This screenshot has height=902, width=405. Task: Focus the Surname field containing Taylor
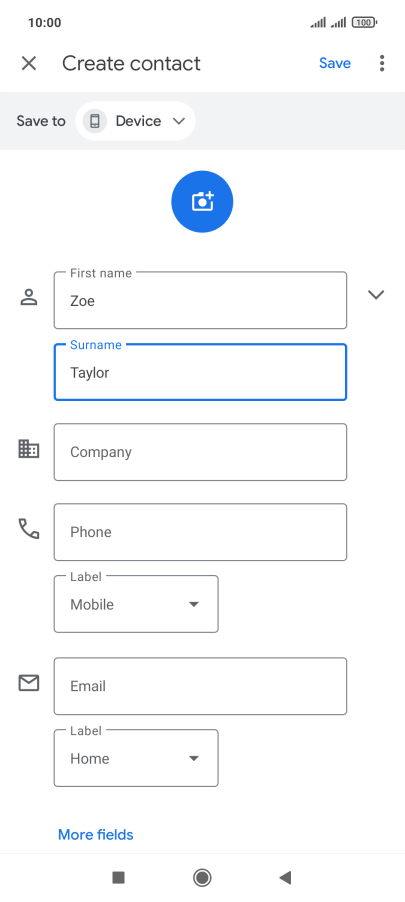pos(200,372)
